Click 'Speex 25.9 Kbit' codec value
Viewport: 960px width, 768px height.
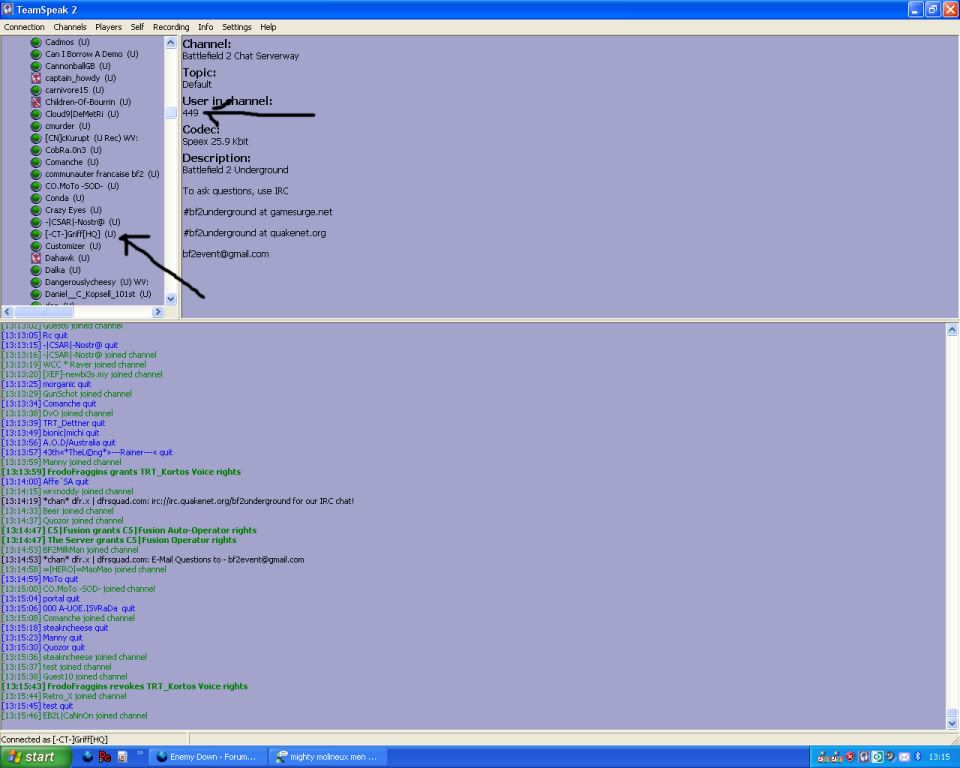click(216, 141)
